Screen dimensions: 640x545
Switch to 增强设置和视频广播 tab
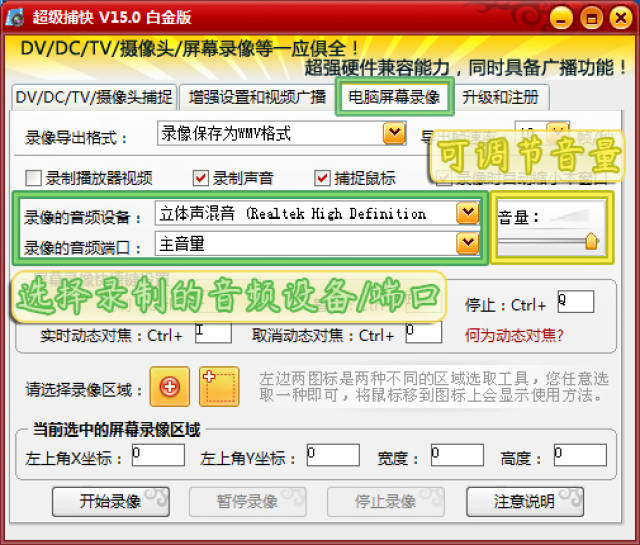pyautogui.click(x=257, y=97)
